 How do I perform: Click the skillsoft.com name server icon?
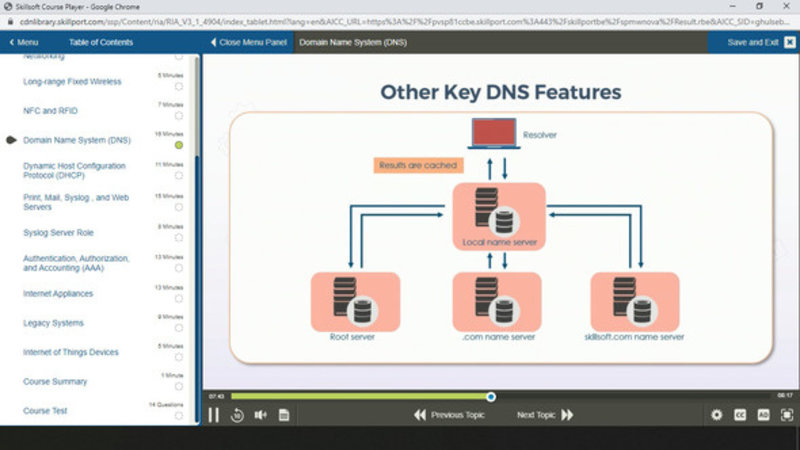(635, 302)
